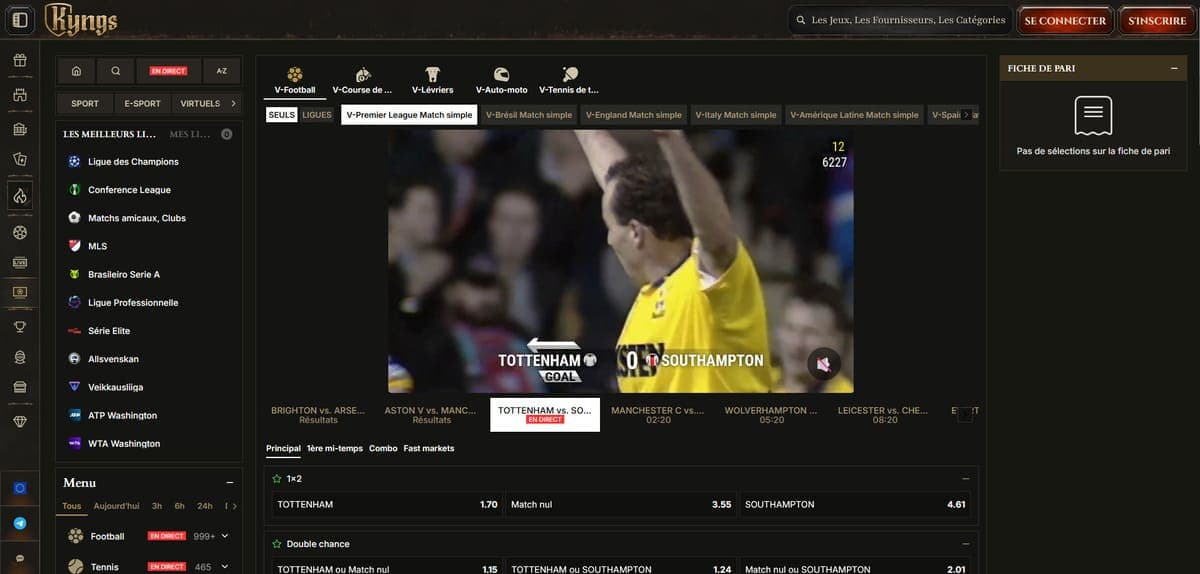This screenshot has width=1200, height=574.
Task: Open Fast markets tab
Action: coord(429,448)
